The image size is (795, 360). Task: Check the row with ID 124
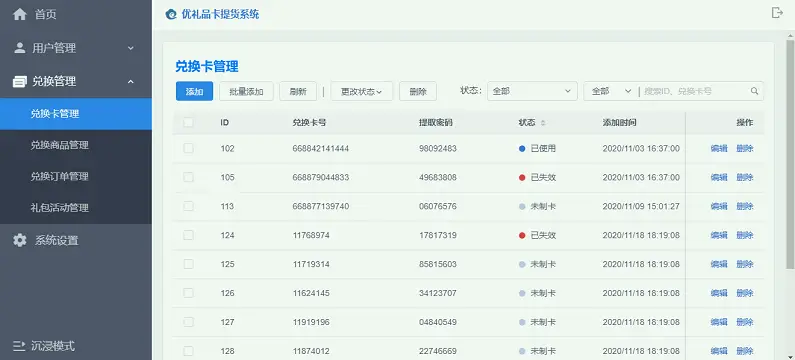coord(188,235)
